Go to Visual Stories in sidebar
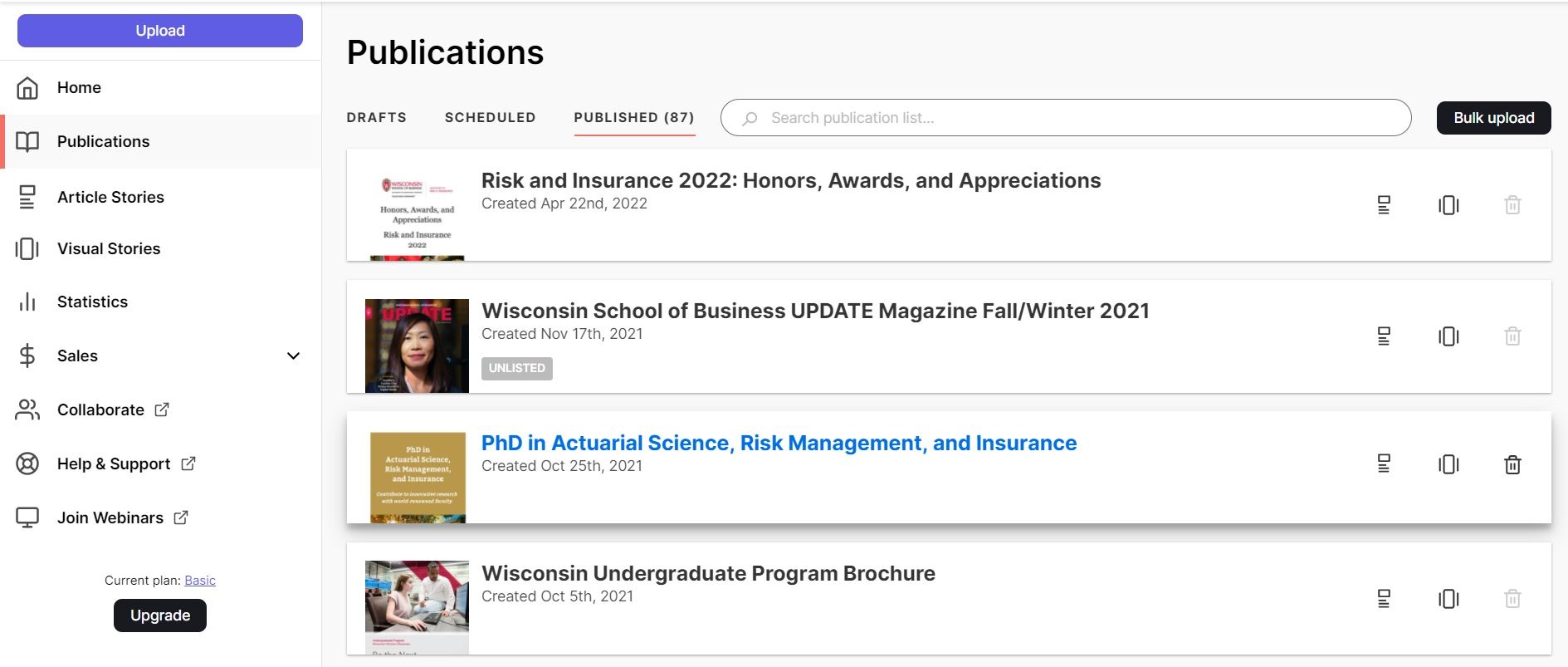Viewport: 1568px width, 667px height. 108,249
